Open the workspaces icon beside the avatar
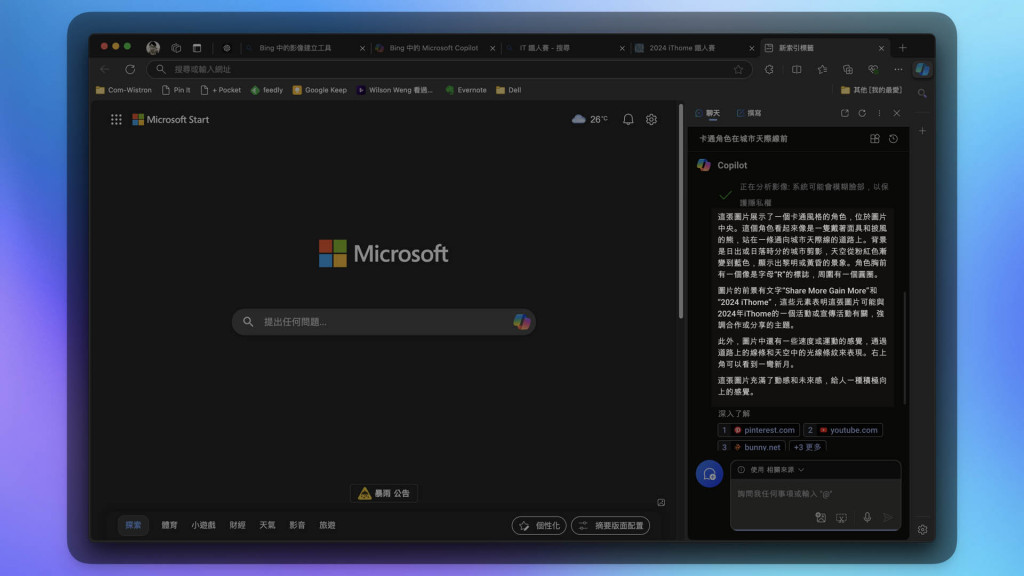The width and height of the screenshot is (1024, 576). (x=176, y=48)
